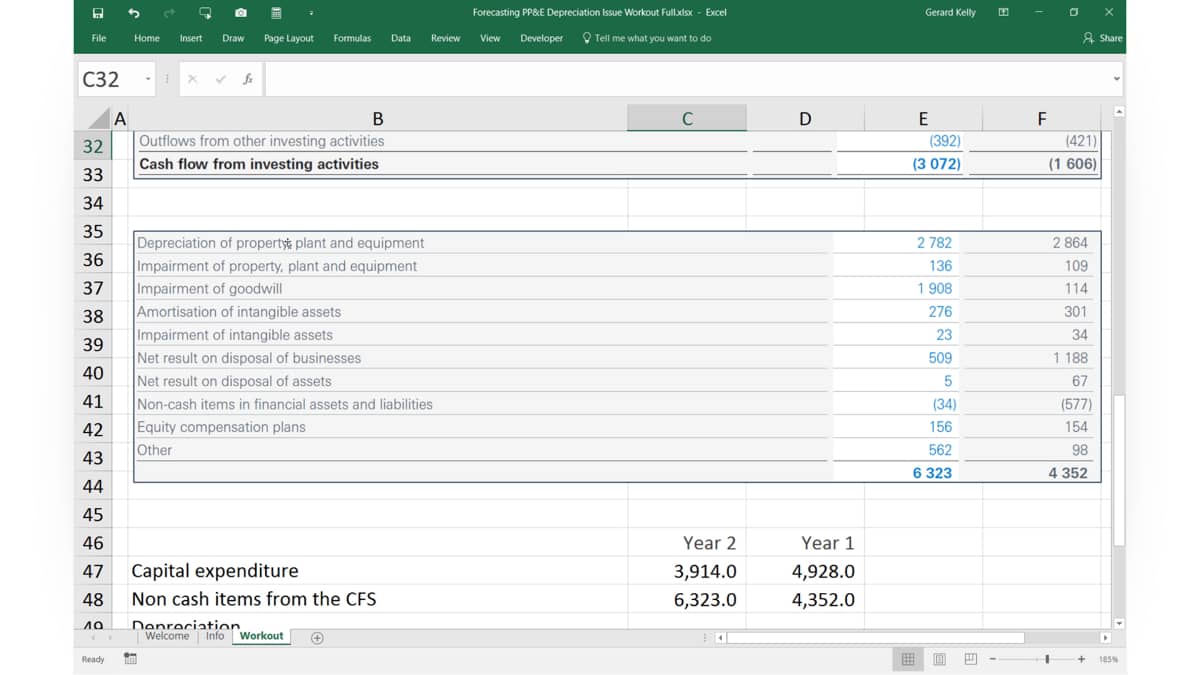Click the Name Box showing C32

[110, 79]
